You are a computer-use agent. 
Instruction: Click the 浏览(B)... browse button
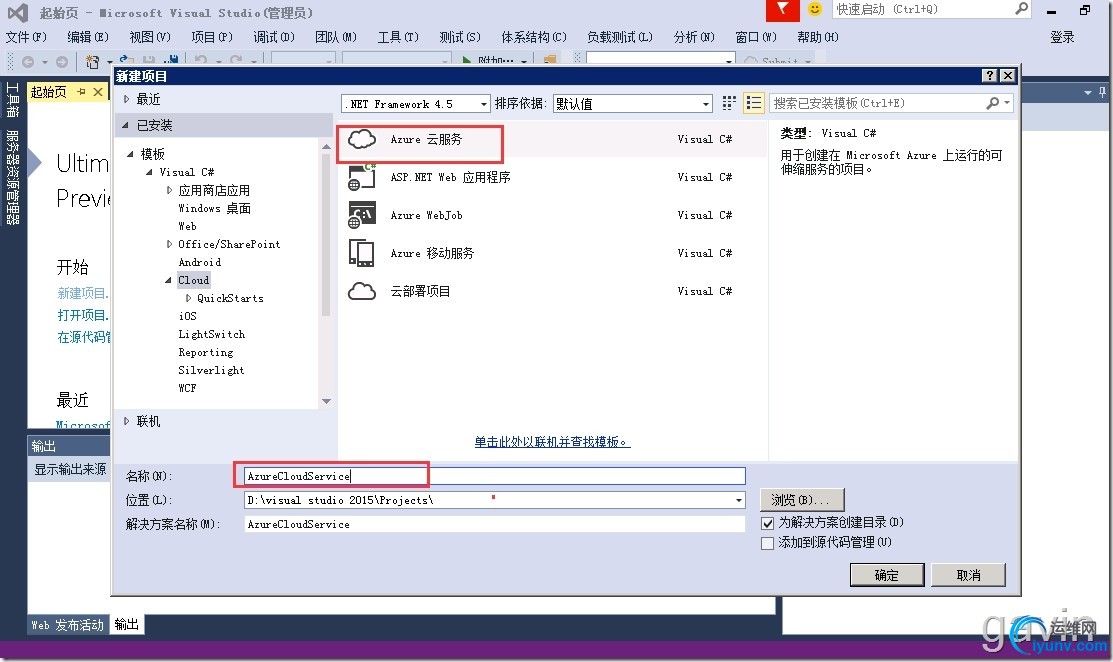click(x=802, y=500)
